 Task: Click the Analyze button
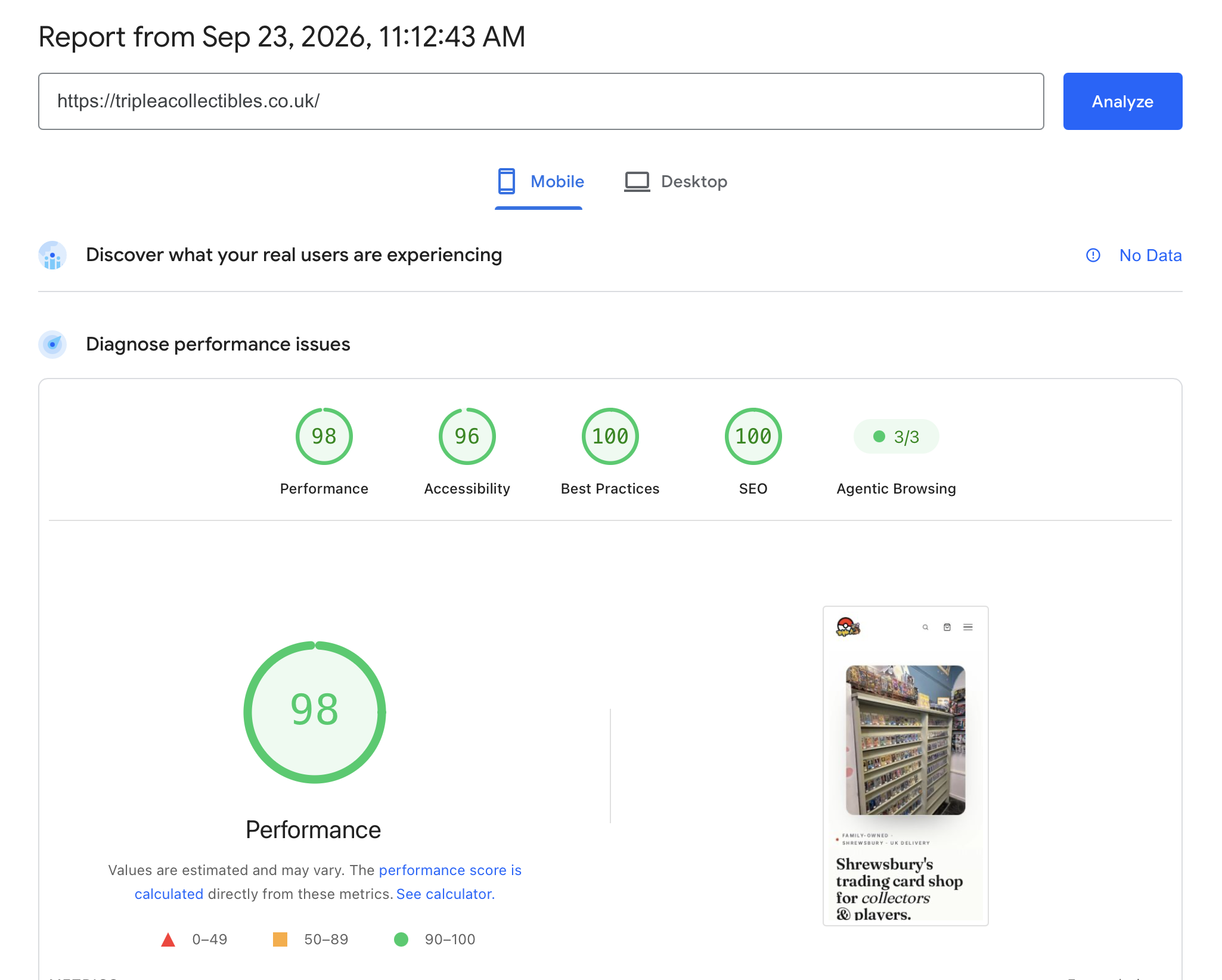click(x=1122, y=101)
